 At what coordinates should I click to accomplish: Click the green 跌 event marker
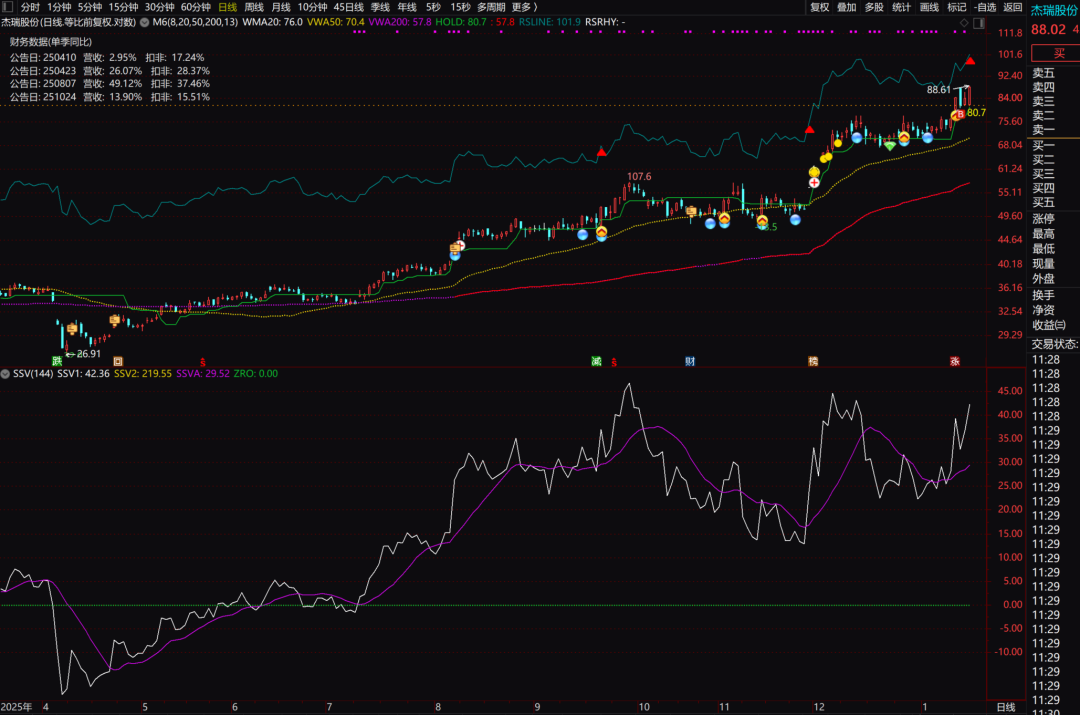pyautogui.click(x=56, y=361)
